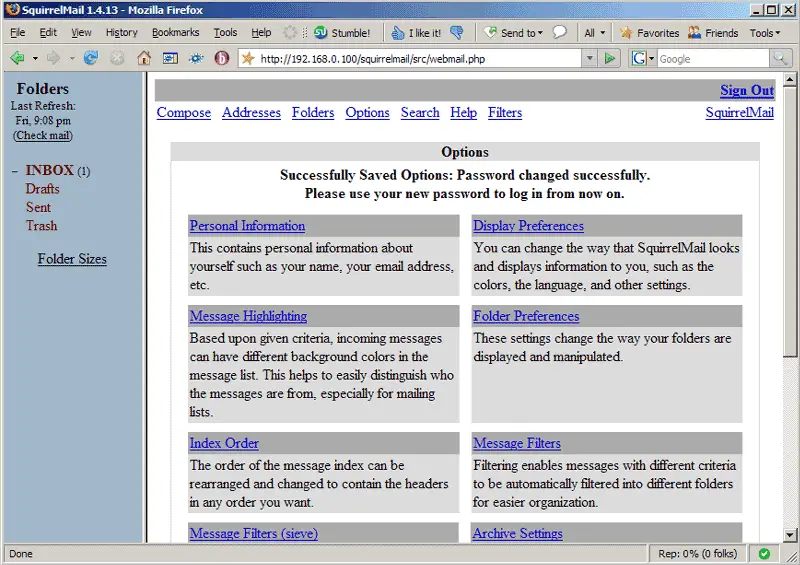
Task: Open the Sent folder
Action: pyautogui.click(x=38, y=207)
